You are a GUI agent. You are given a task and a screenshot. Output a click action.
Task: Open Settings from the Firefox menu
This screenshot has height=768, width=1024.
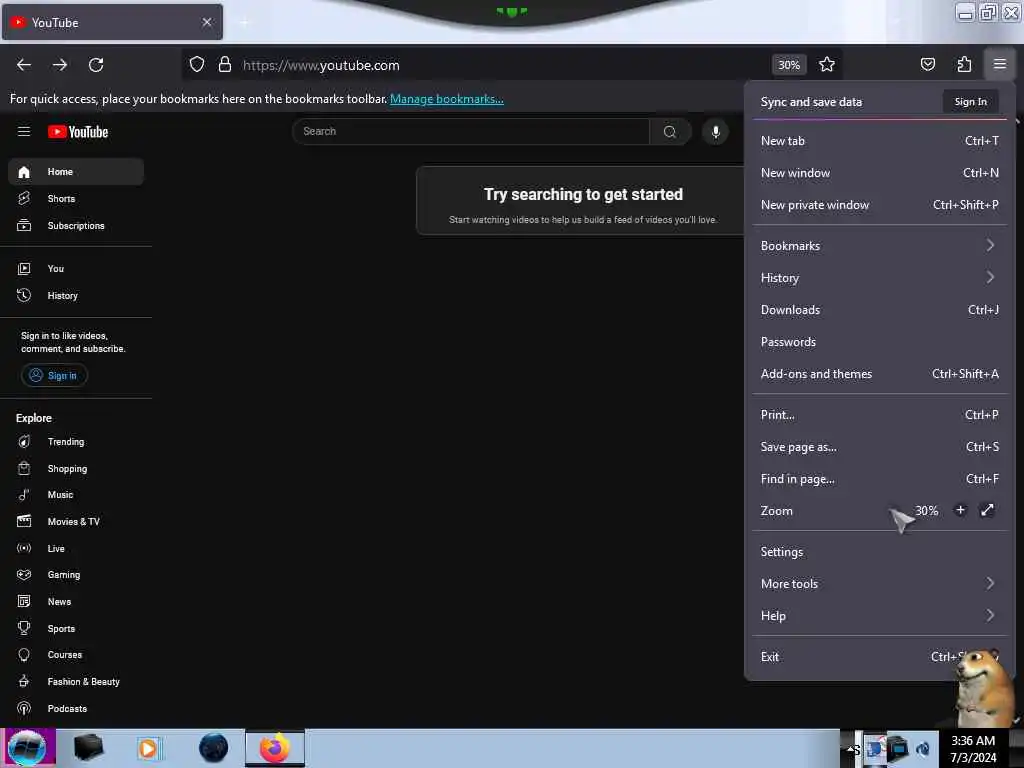click(x=879, y=552)
